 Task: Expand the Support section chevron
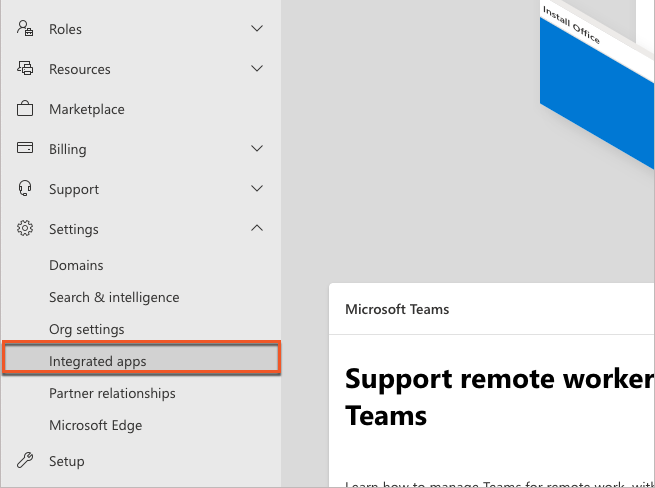[257, 188]
